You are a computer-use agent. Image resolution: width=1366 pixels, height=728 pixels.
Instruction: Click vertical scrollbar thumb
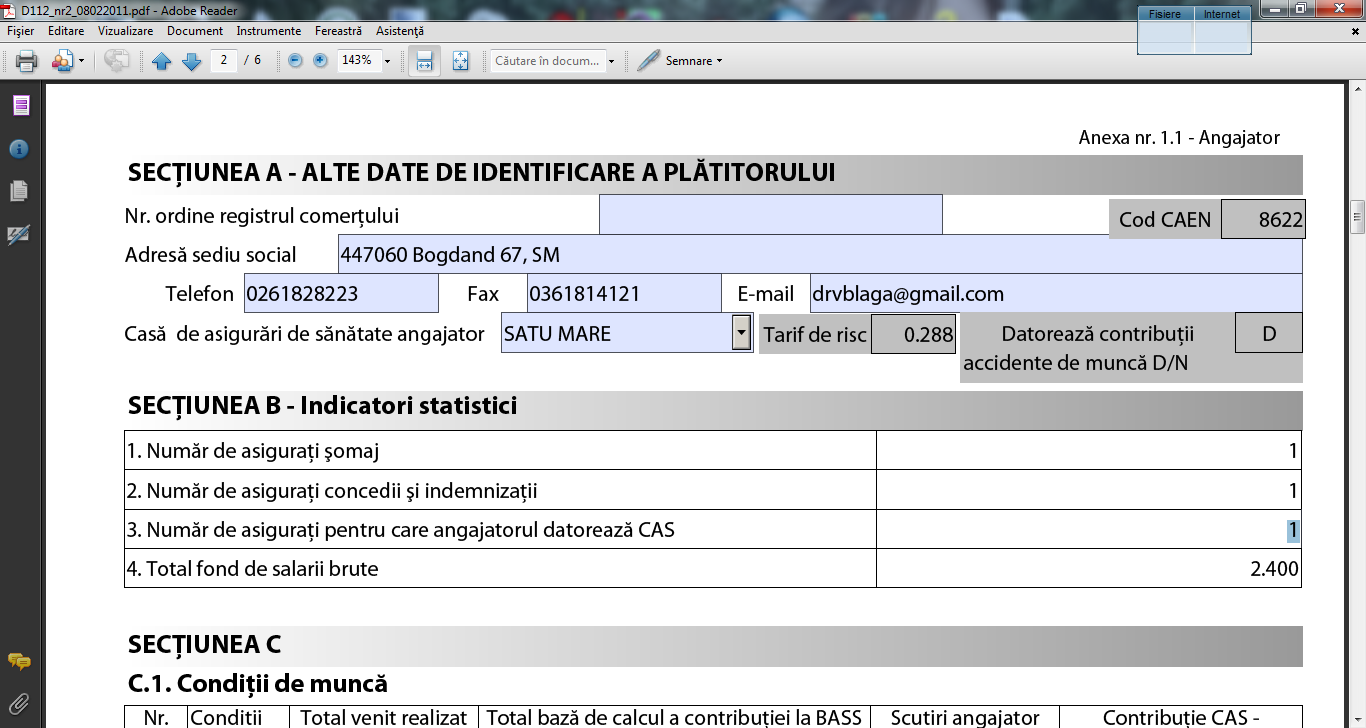(x=1358, y=217)
